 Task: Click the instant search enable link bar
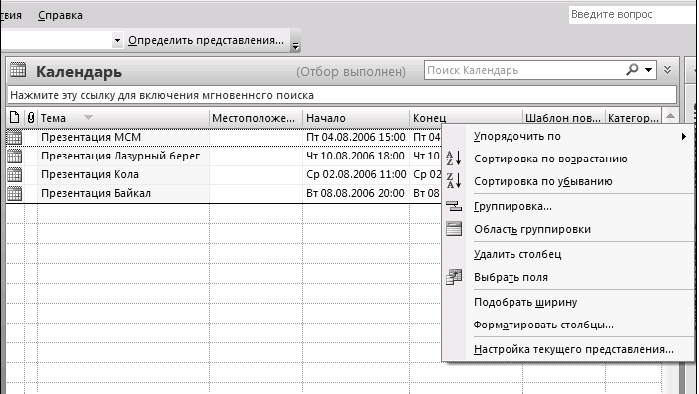[342, 95]
